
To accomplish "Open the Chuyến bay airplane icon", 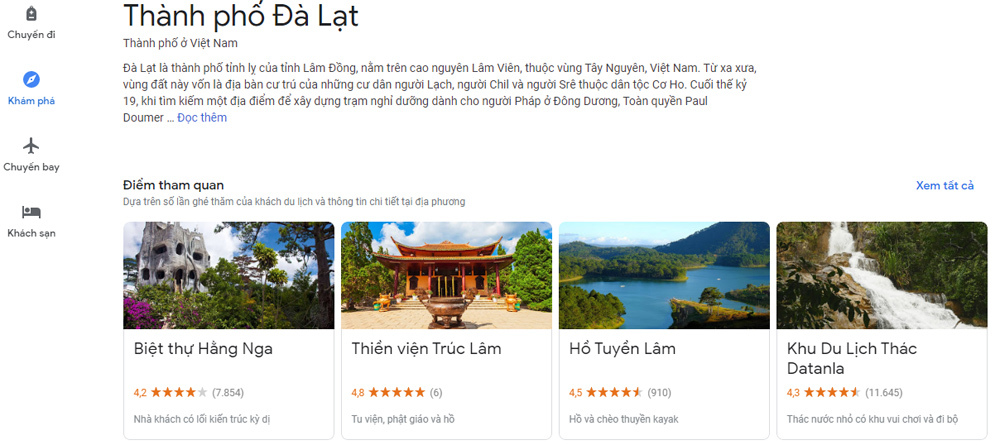I will [31, 146].
